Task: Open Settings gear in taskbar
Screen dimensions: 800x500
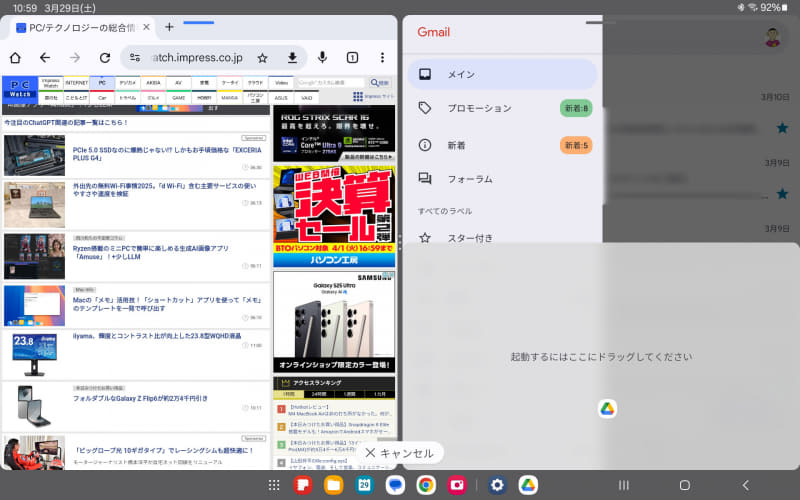Action: pyautogui.click(x=497, y=485)
